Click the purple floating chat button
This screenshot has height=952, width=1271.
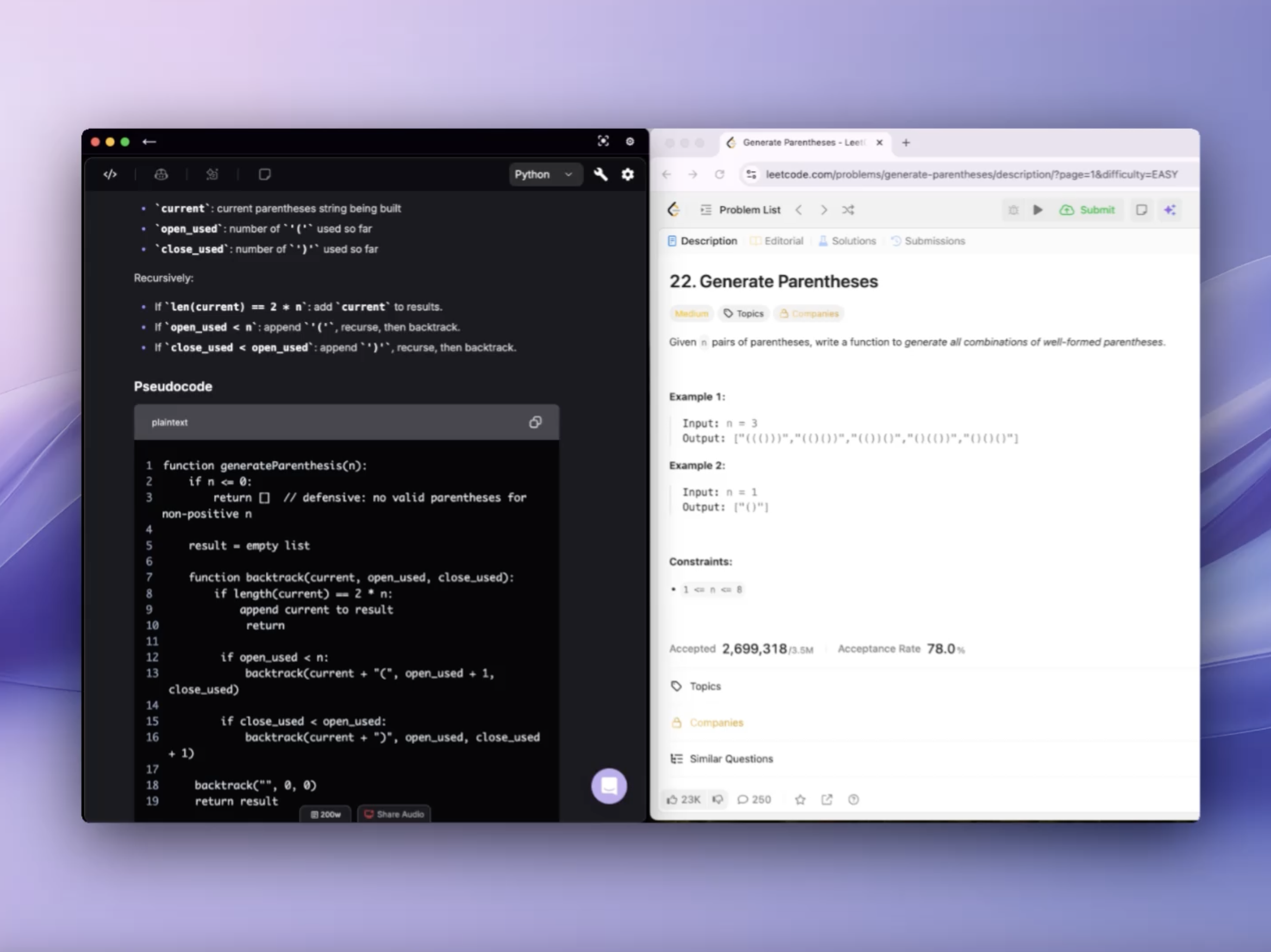click(x=608, y=786)
